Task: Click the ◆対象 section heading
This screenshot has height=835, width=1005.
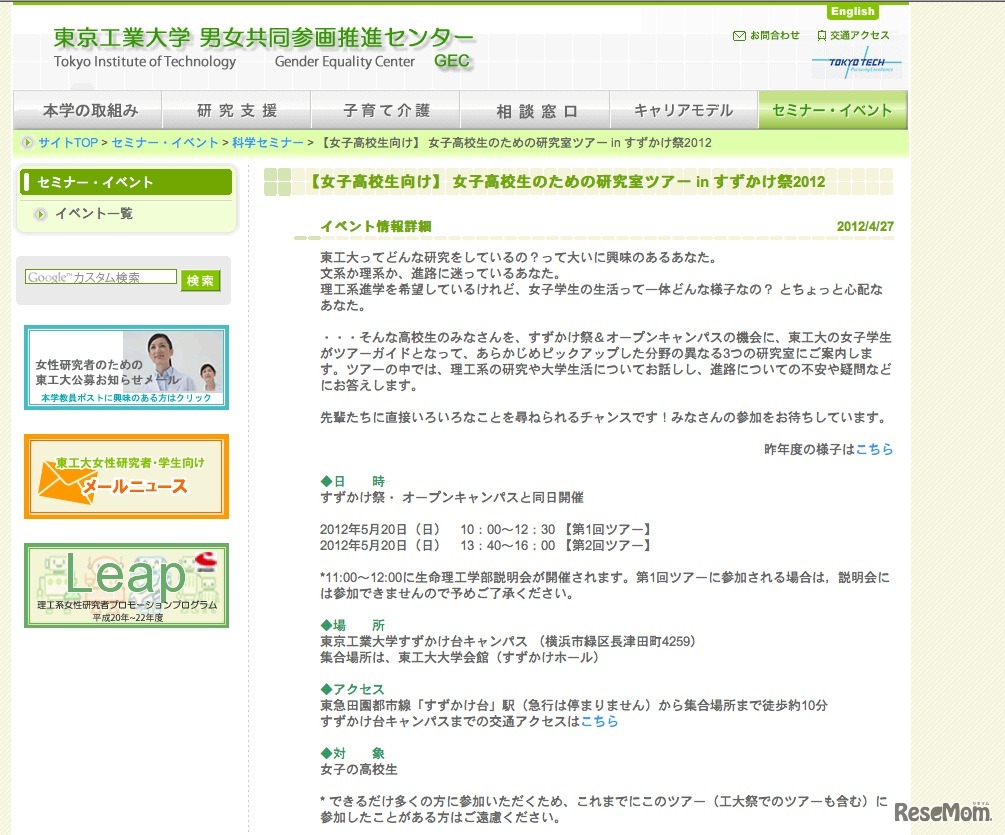Action: click(x=353, y=753)
